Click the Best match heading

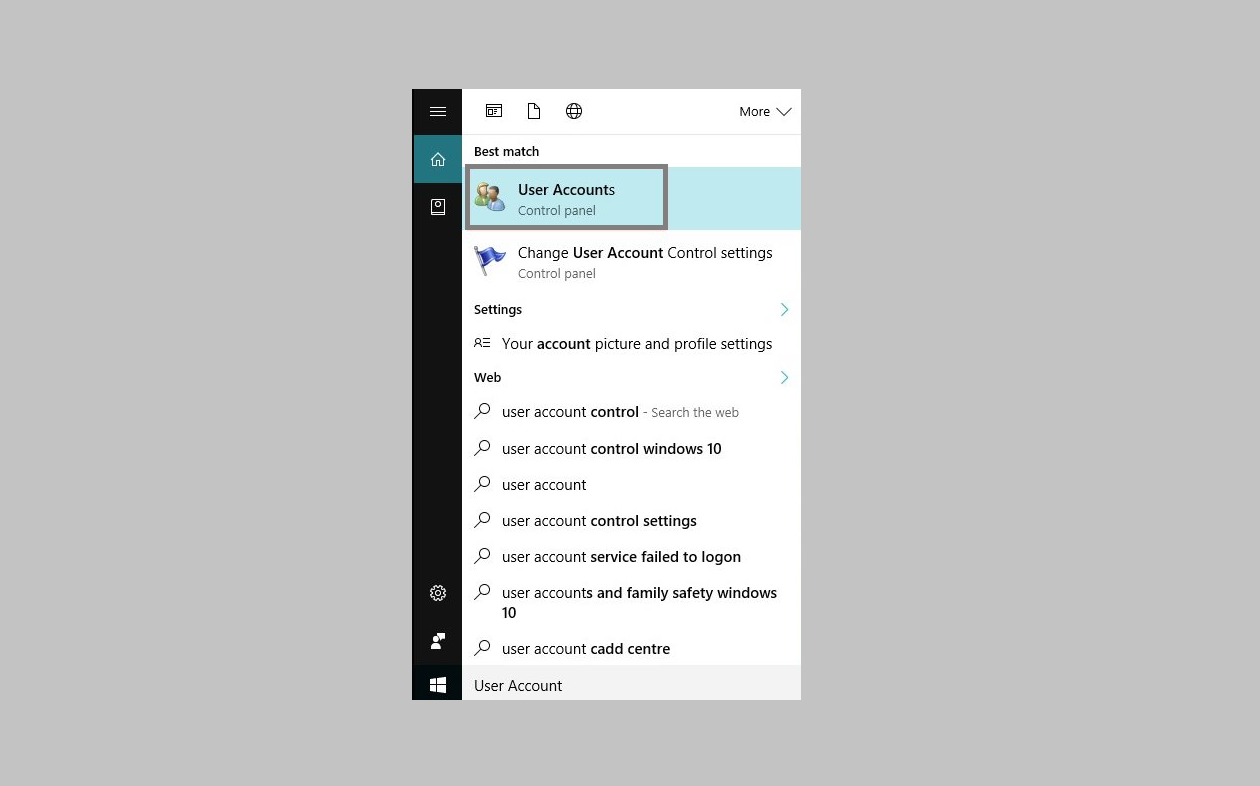tap(506, 151)
